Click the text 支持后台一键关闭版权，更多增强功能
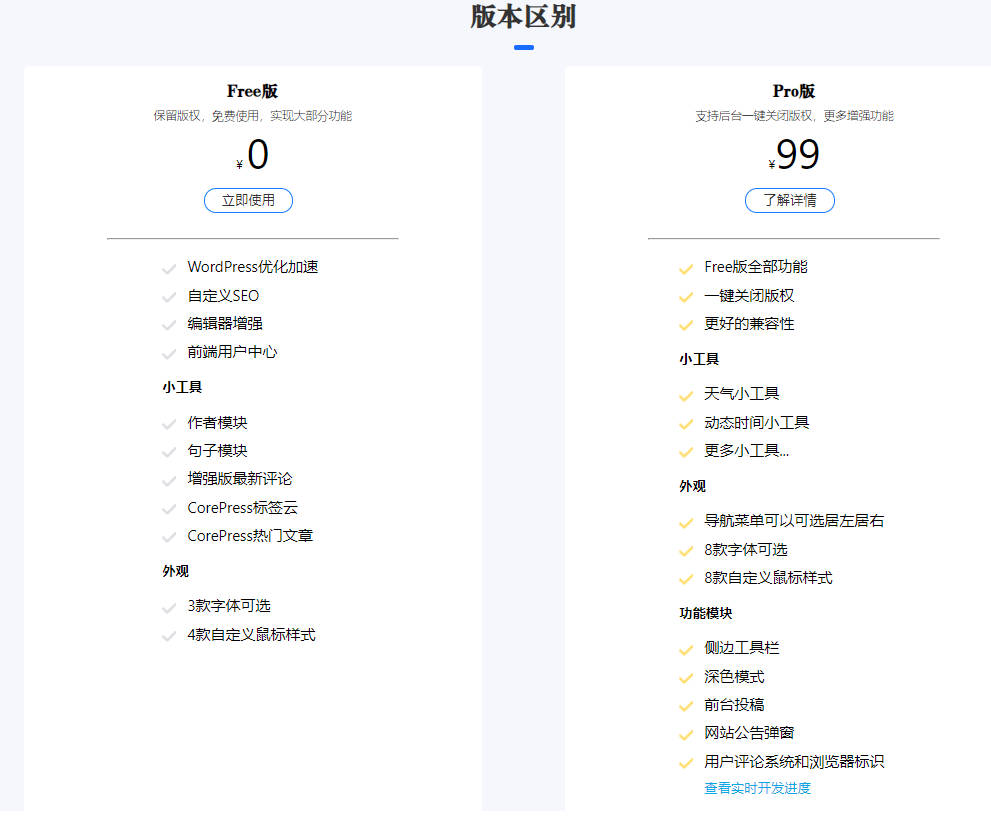Viewport: 991px width, 824px height. point(794,116)
